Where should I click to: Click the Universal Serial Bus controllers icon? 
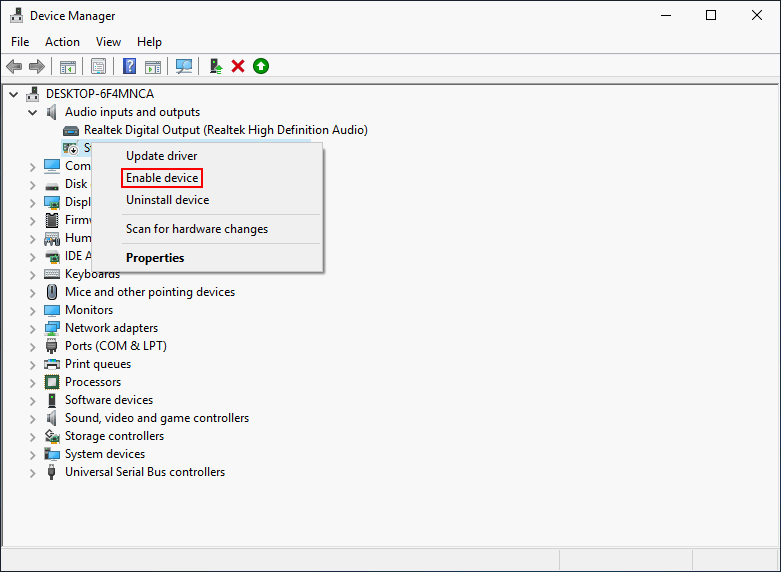51,472
